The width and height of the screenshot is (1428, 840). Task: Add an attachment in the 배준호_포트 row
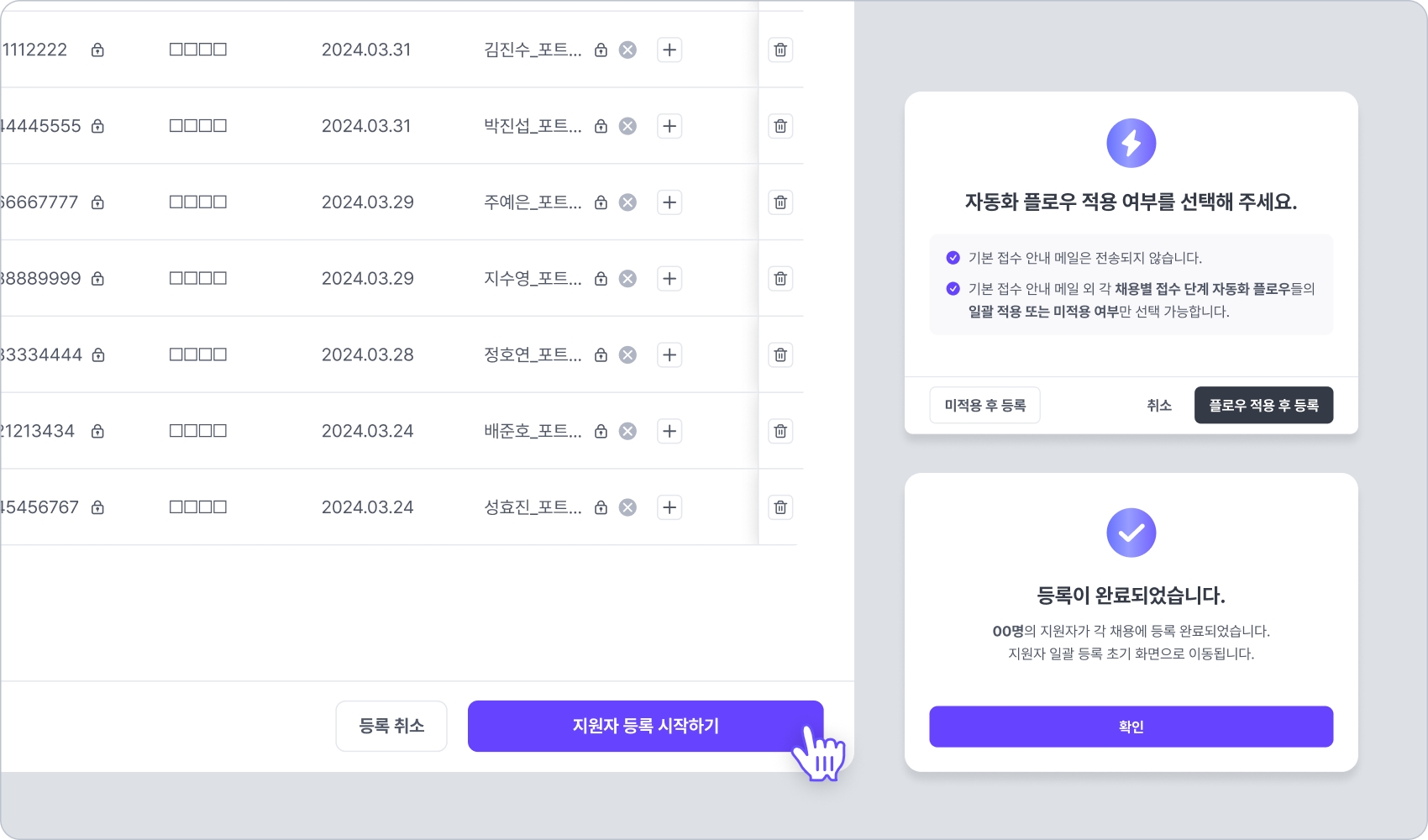(669, 431)
